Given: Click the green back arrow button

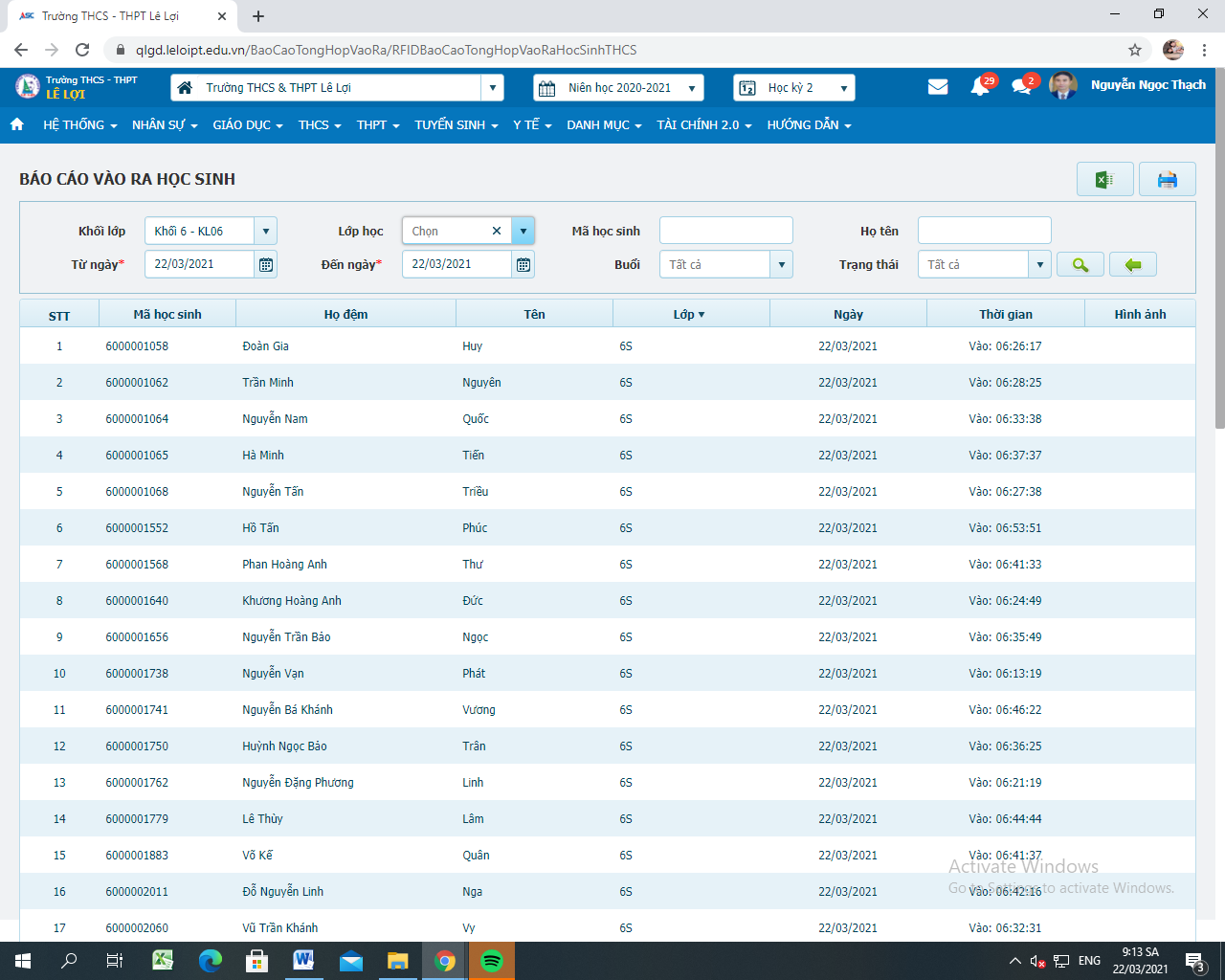Looking at the screenshot, I should 1132,265.
